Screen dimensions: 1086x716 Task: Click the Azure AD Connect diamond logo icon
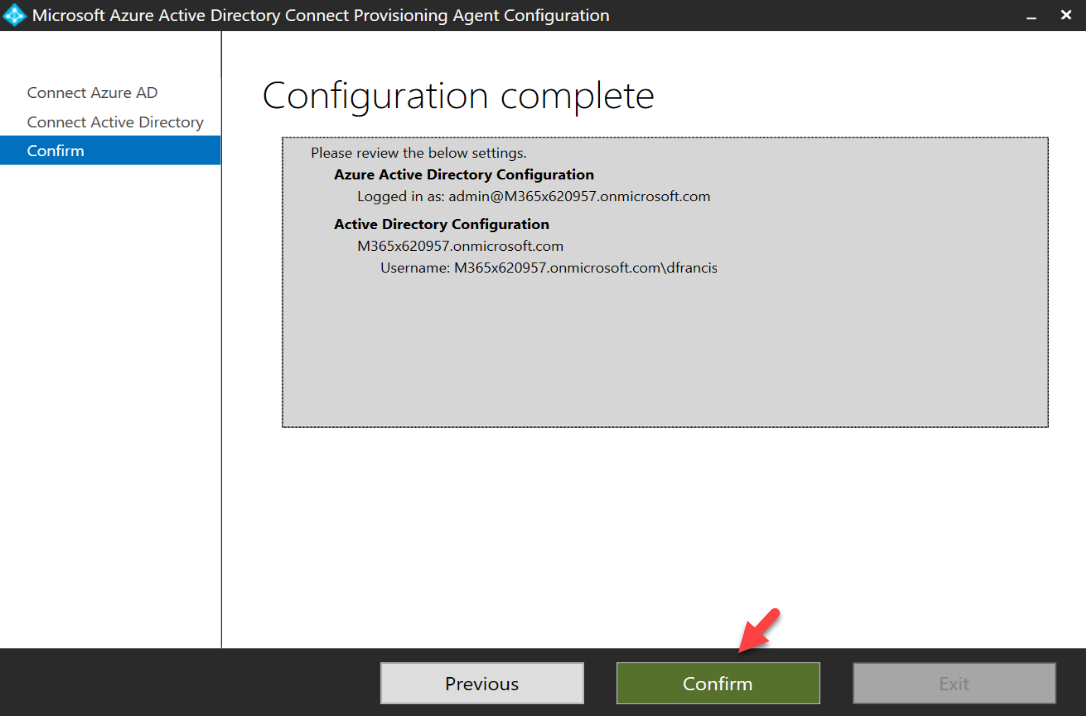14,15
